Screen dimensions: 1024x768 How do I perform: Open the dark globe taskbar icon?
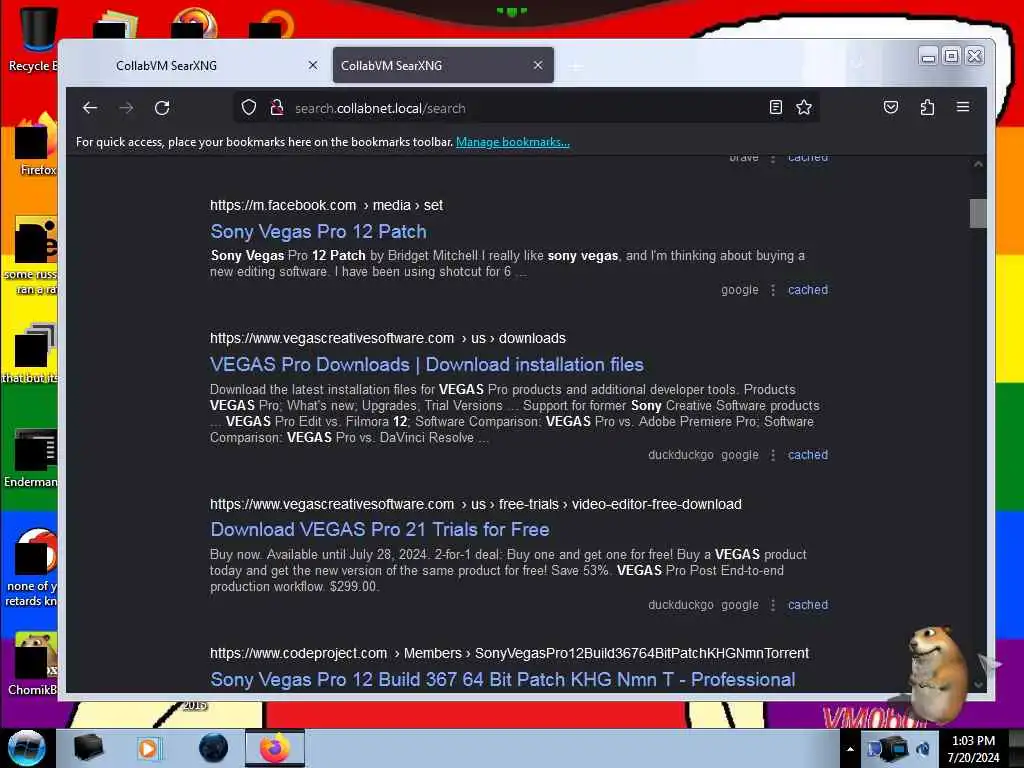pyautogui.click(x=213, y=748)
